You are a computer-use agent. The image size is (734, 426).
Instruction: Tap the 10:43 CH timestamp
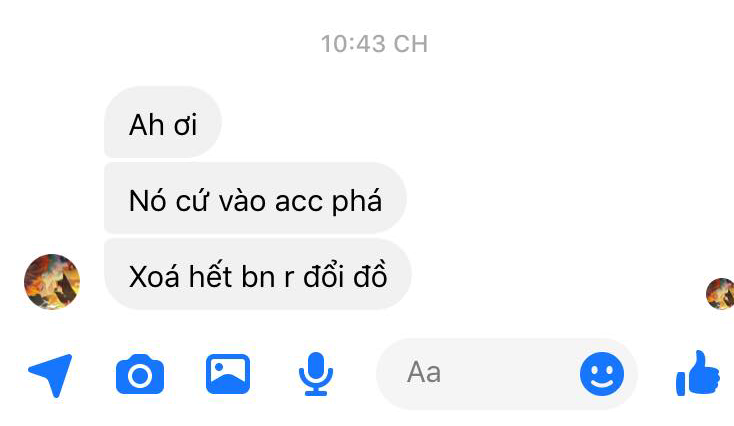[x=374, y=44]
